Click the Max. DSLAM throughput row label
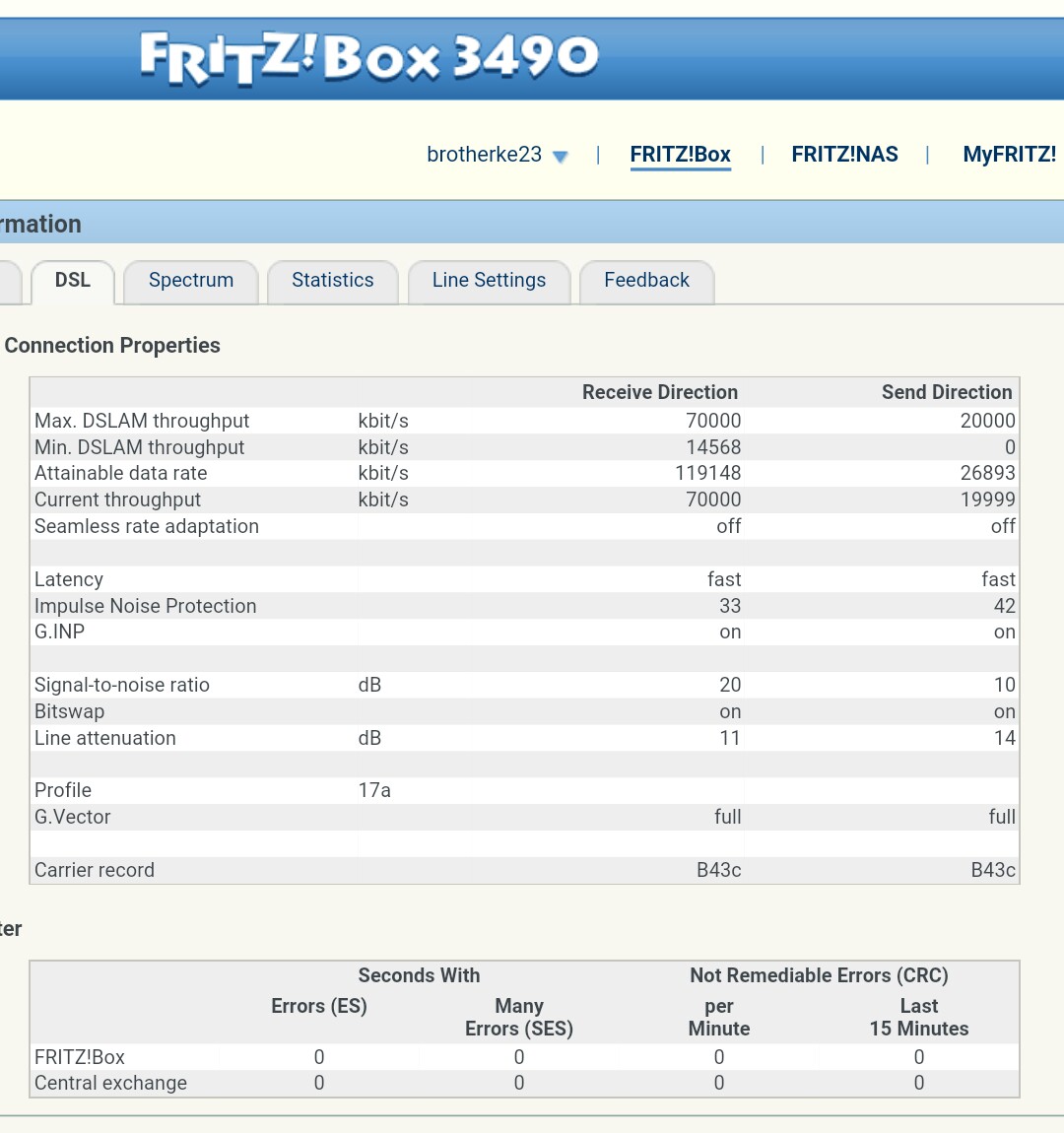Viewport: 1064px width, 1133px height. click(x=142, y=421)
